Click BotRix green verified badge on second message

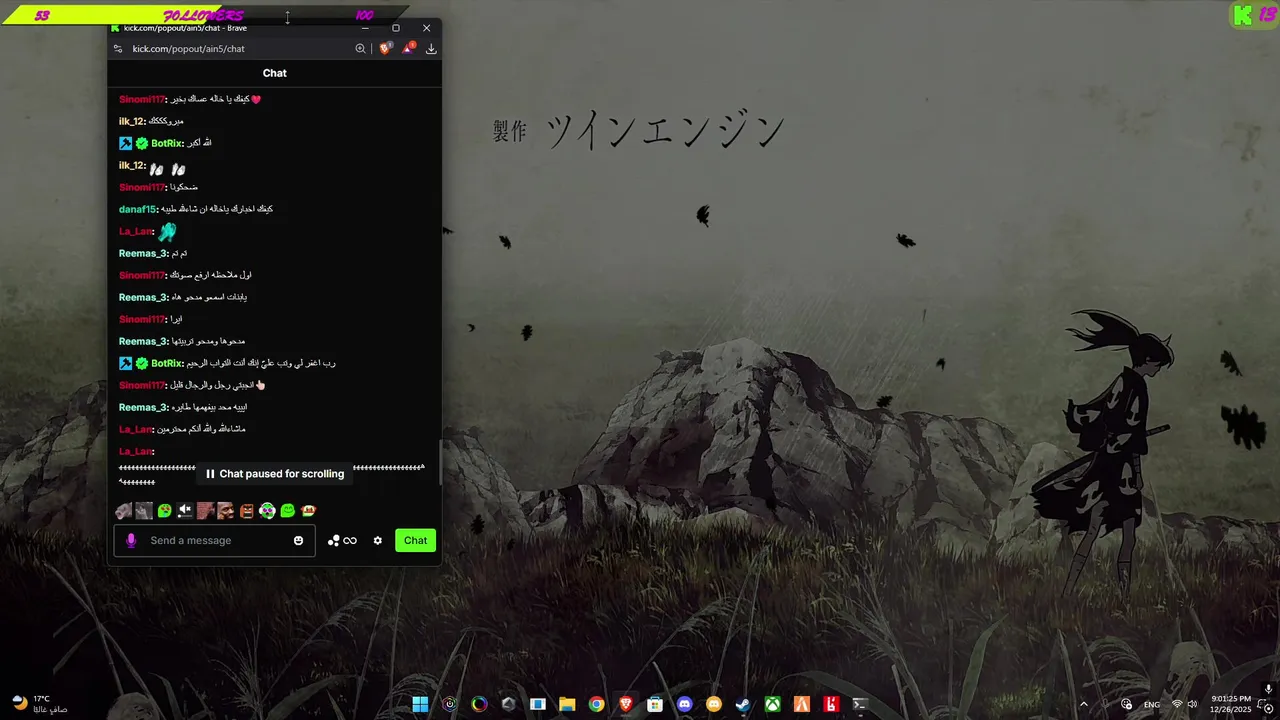click(x=142, y=363)
